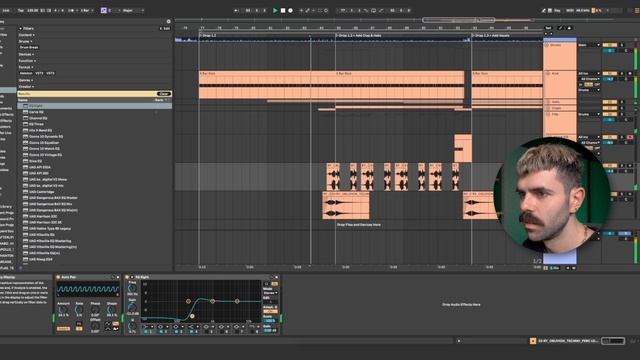Select the Native format filter tag

click(x=26, y=73)
